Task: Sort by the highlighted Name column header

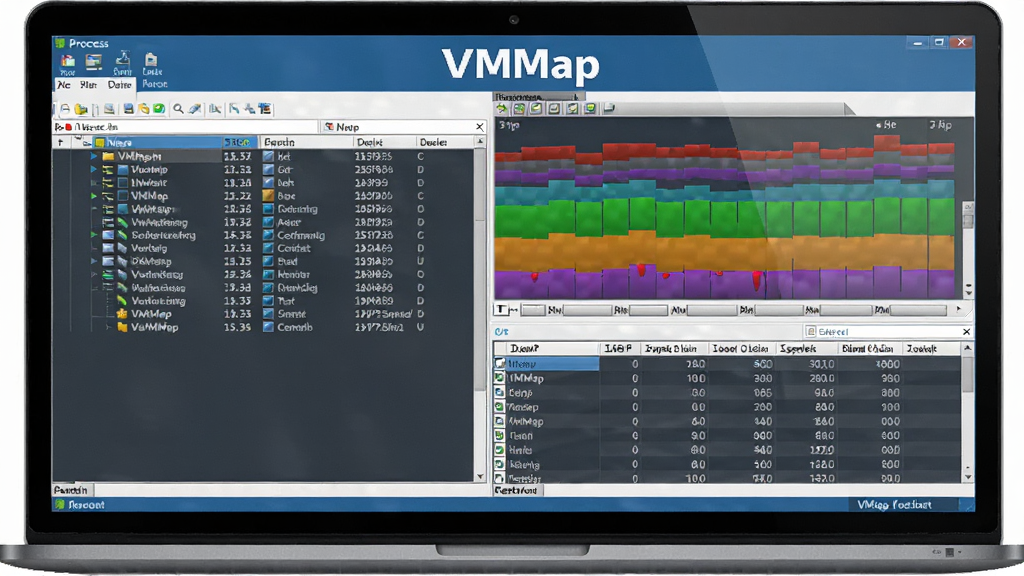Action: point(157,142)
